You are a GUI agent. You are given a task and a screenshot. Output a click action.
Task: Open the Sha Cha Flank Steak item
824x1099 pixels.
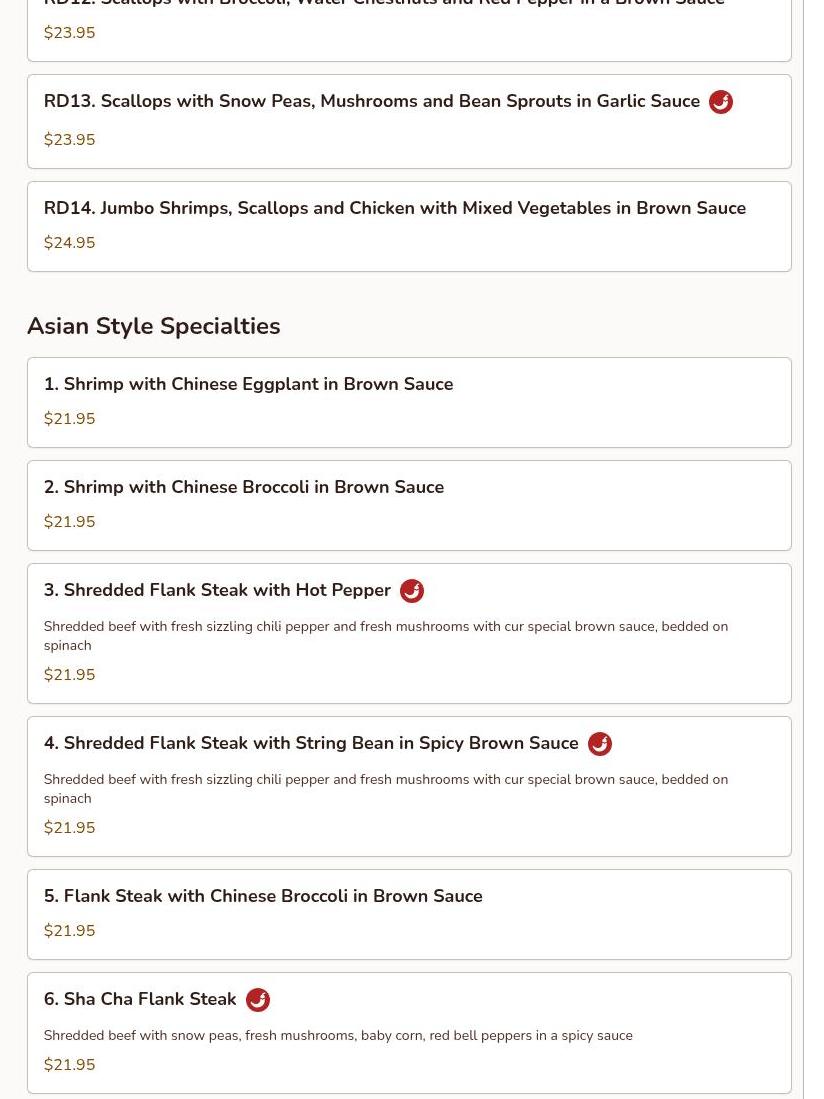140,999
